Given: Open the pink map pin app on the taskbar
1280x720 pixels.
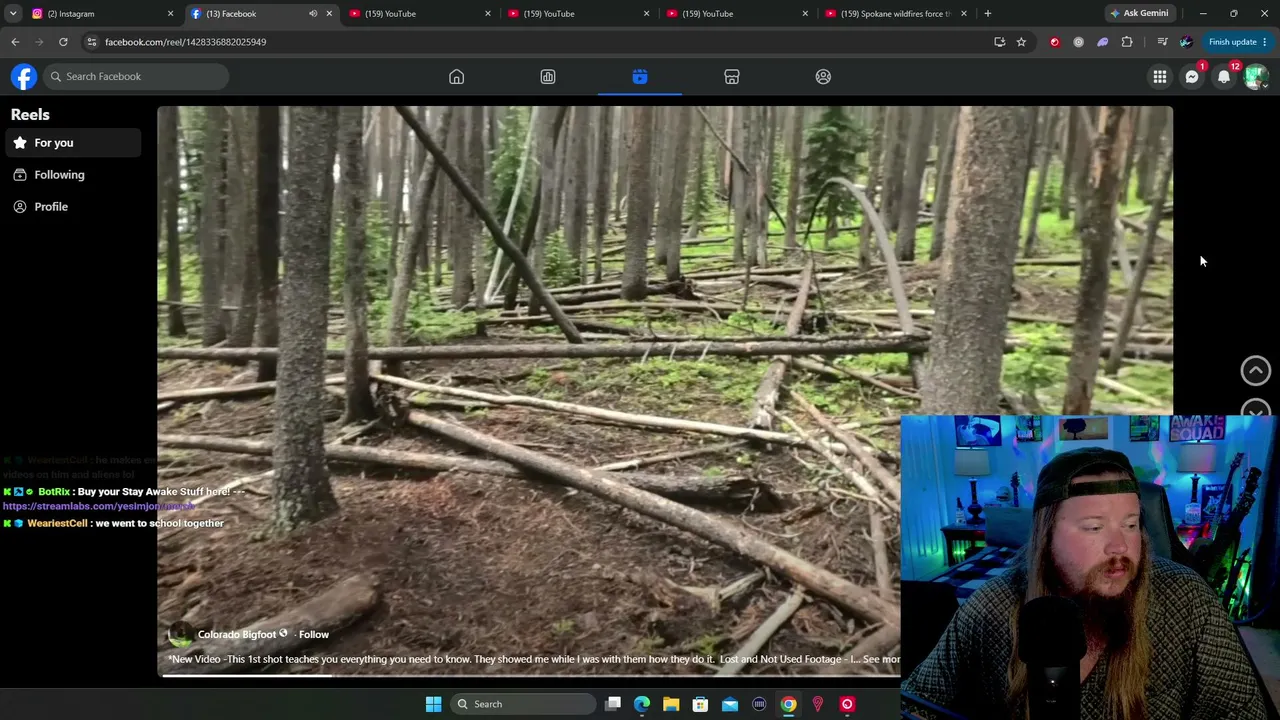Looking at the screenshot, I should [818, 704].
